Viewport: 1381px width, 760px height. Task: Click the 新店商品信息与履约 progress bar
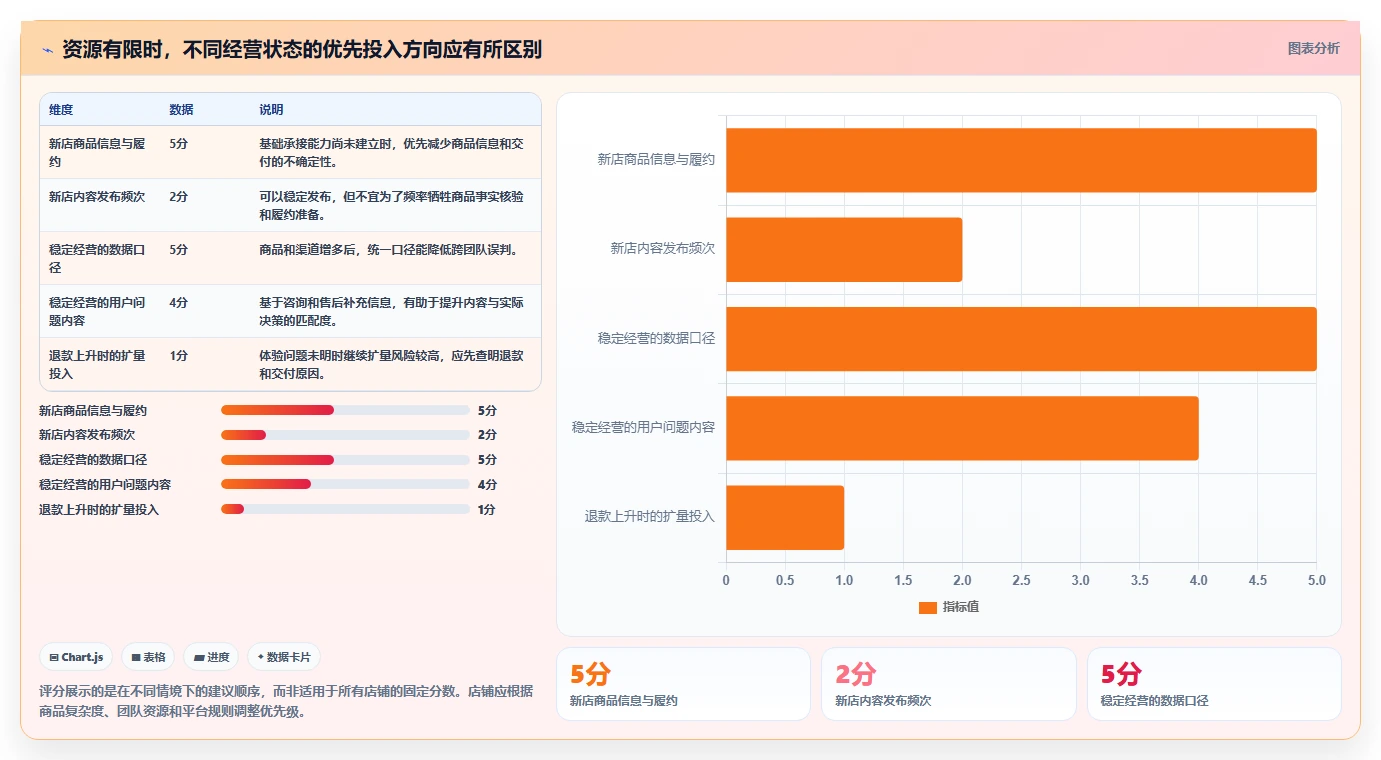click(345, 410)
